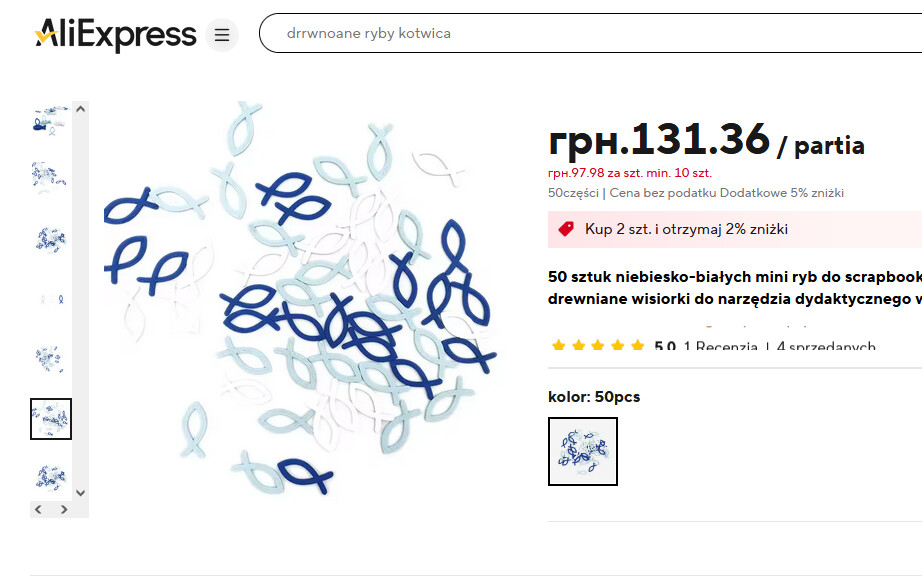Select the first product thumbnail
Viewport: 922px width, 586px height.
tap(50, 120)
